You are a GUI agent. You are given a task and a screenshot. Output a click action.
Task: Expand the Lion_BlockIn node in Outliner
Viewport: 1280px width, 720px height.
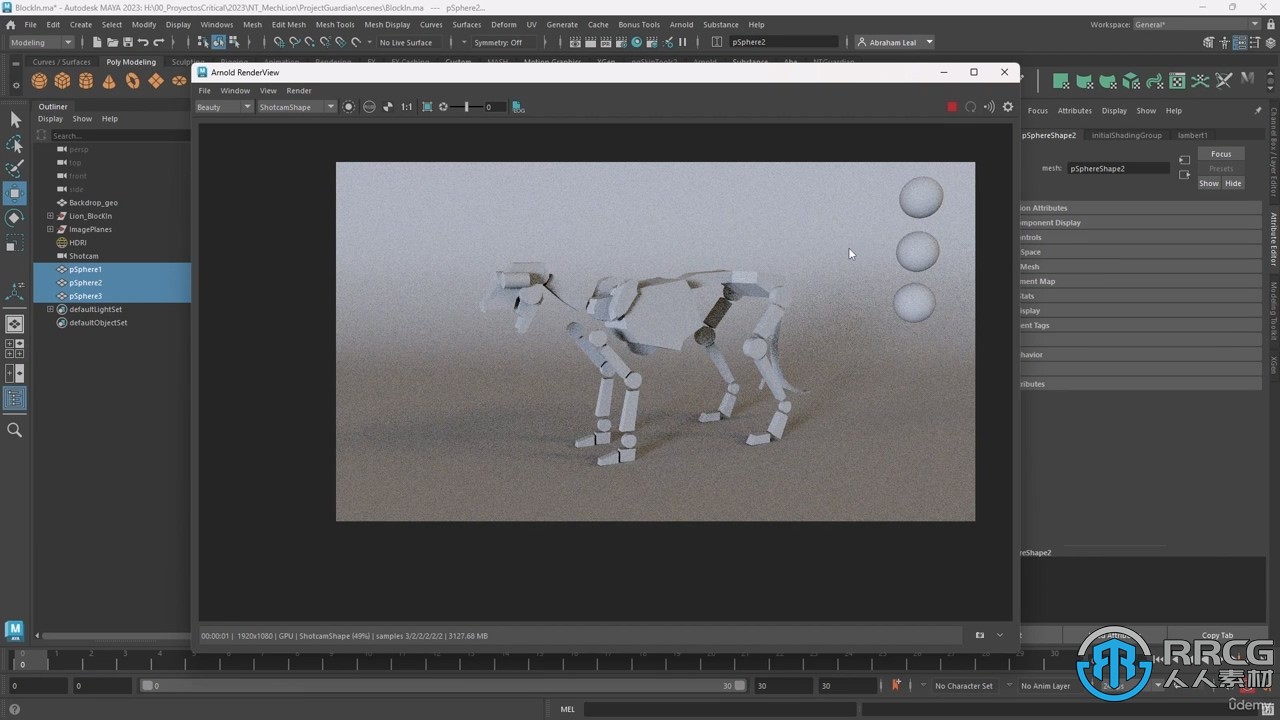click(50, 216)
